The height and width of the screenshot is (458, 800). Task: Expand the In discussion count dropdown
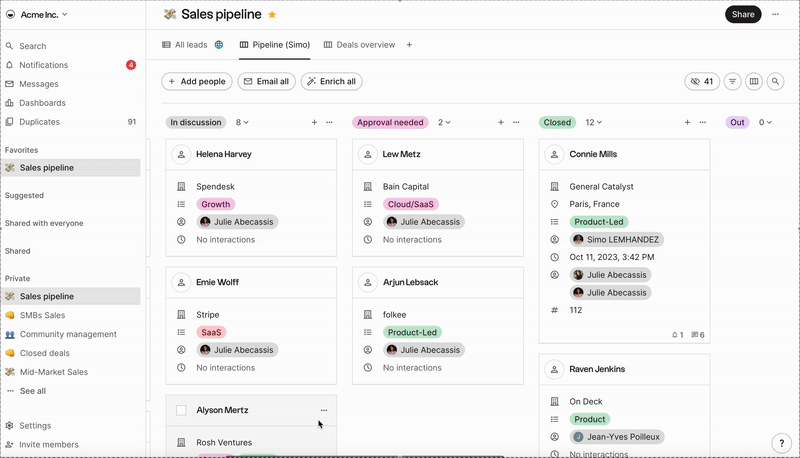242,122
